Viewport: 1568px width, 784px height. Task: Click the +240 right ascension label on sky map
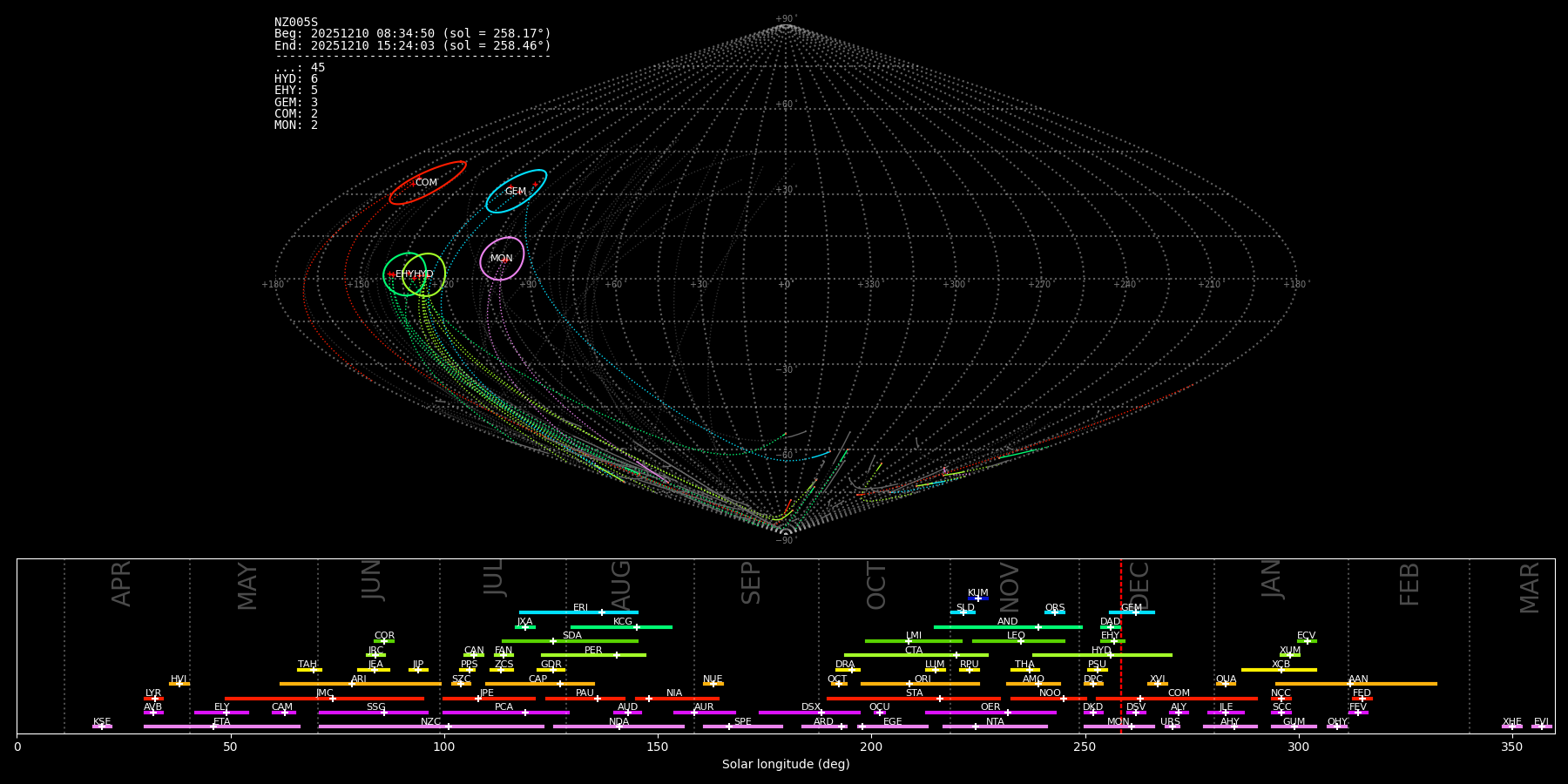[1125, 285]
